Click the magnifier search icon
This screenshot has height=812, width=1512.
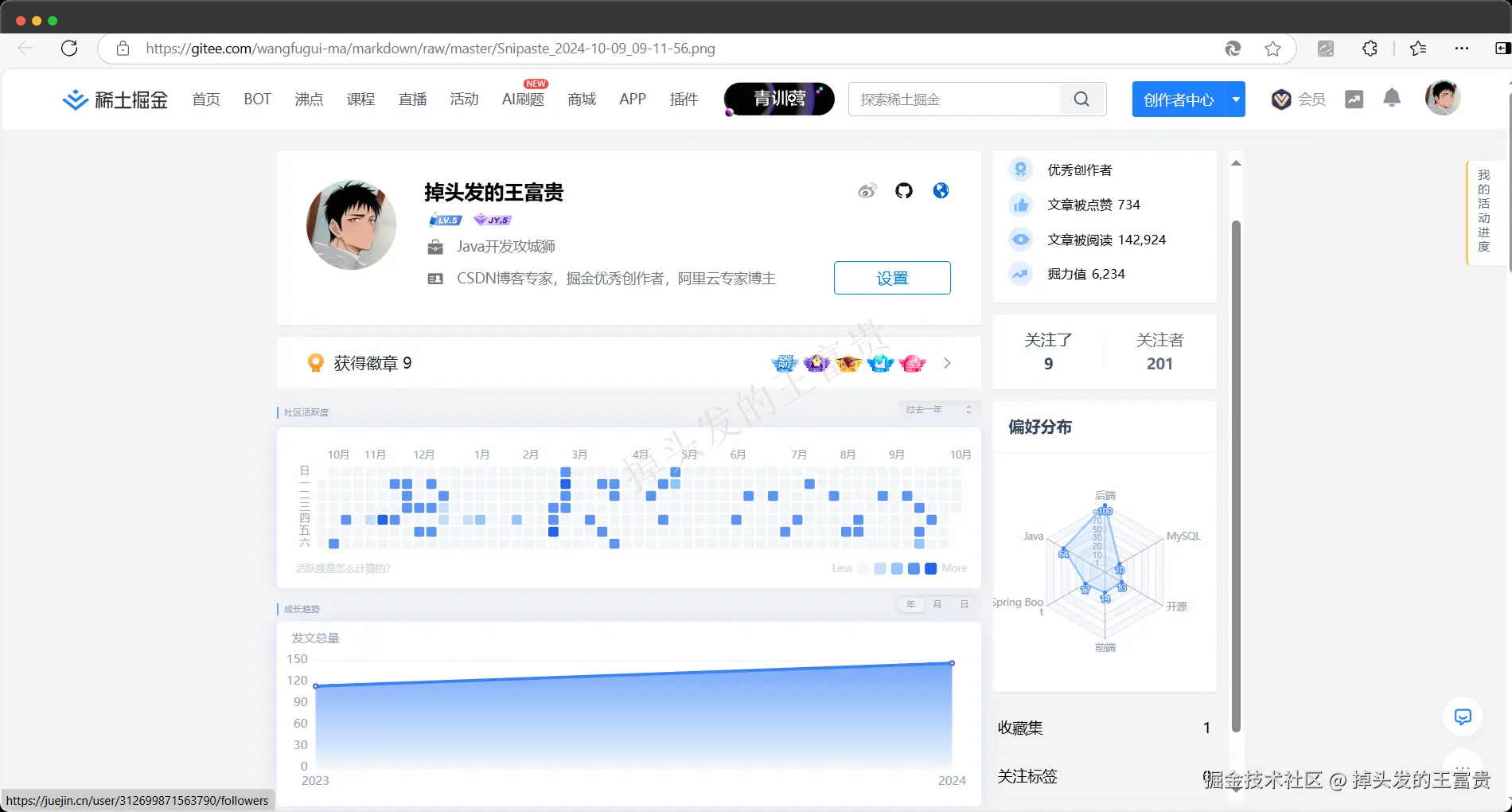(1081, 100)
